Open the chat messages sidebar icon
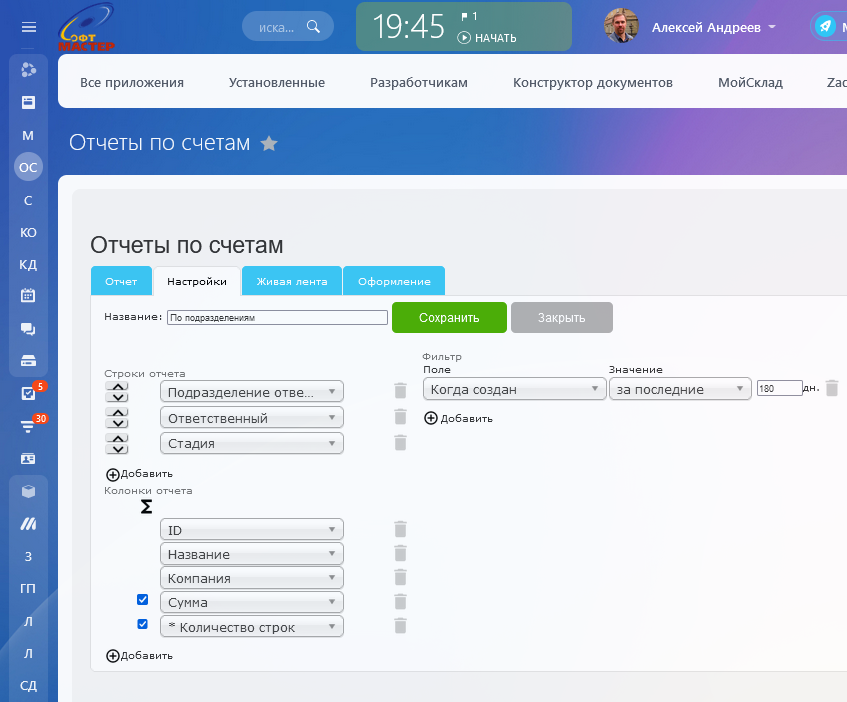This screenshot has height=702, width=847. click(28, 329)
